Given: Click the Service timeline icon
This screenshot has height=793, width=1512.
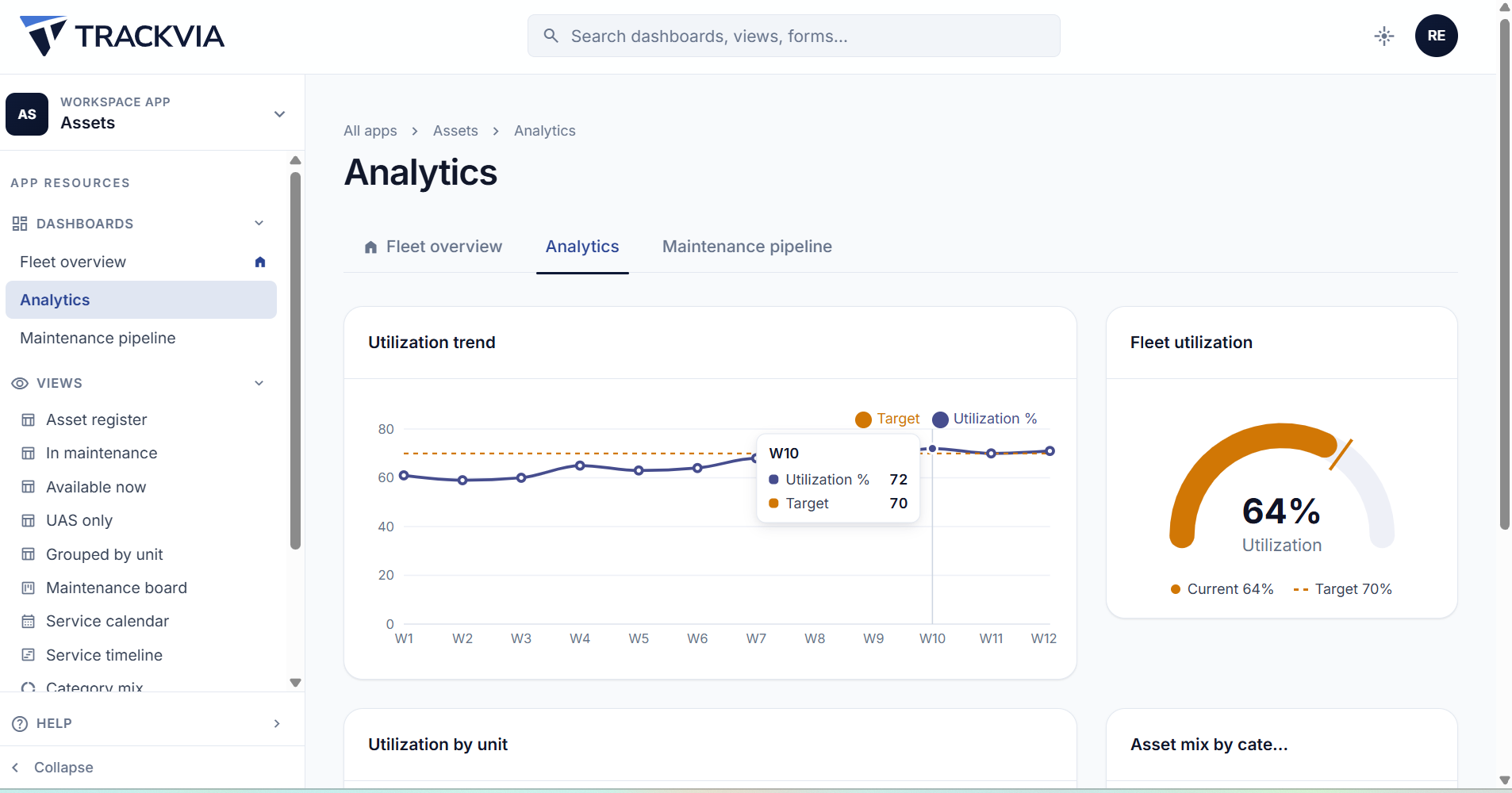Looking at the screenshot, I should pyautogui.click(x=29, y=655).
